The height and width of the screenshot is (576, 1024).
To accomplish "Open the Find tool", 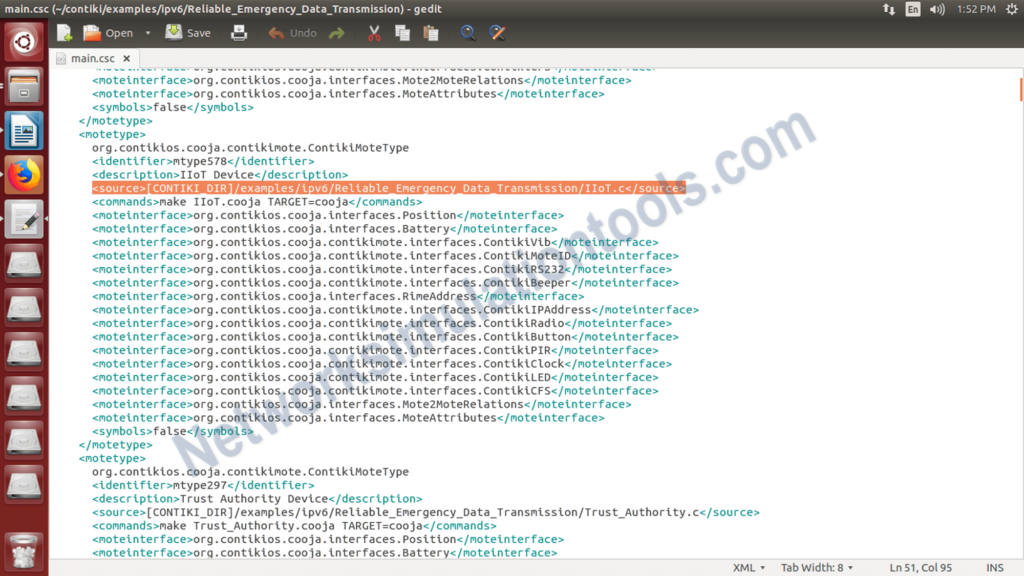I will pyautogui.click(x=468, y=32).
